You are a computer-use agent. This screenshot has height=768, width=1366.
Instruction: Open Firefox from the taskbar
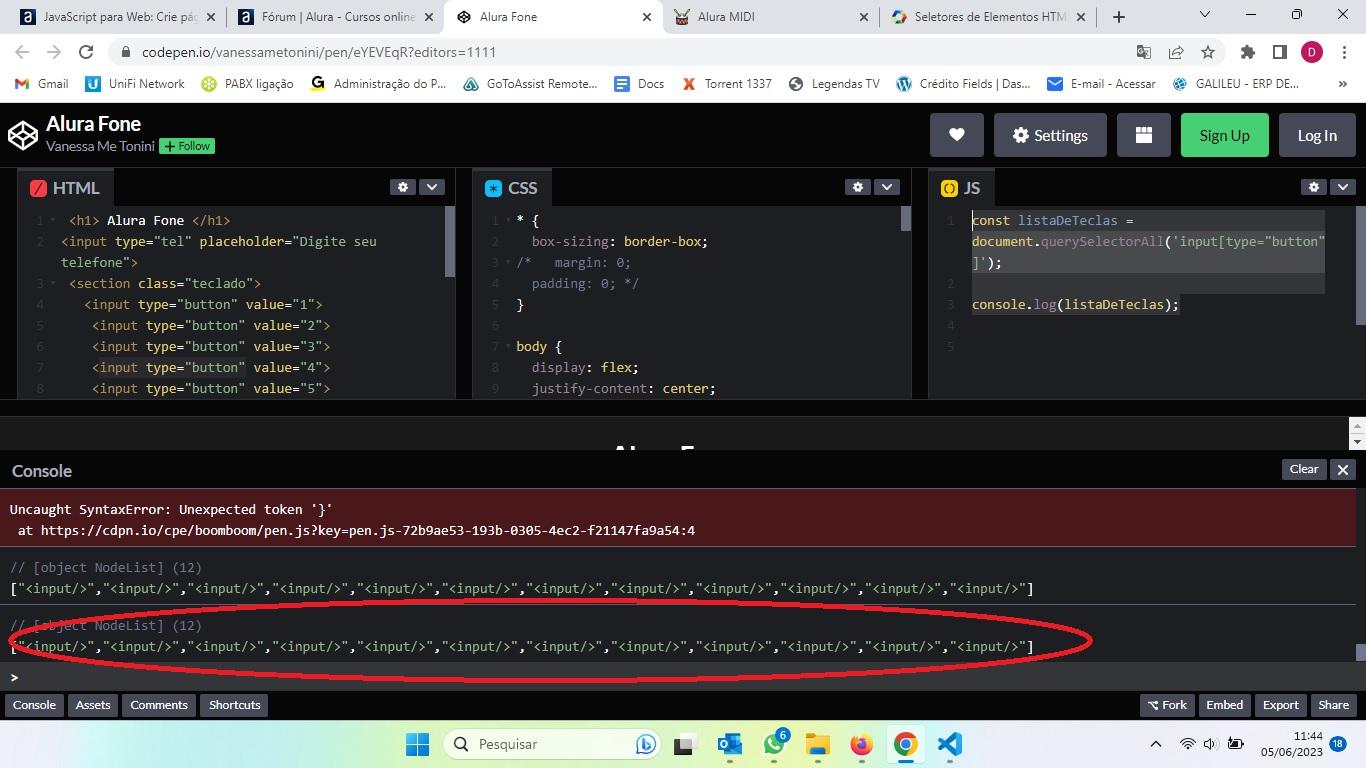click(861, 744)
